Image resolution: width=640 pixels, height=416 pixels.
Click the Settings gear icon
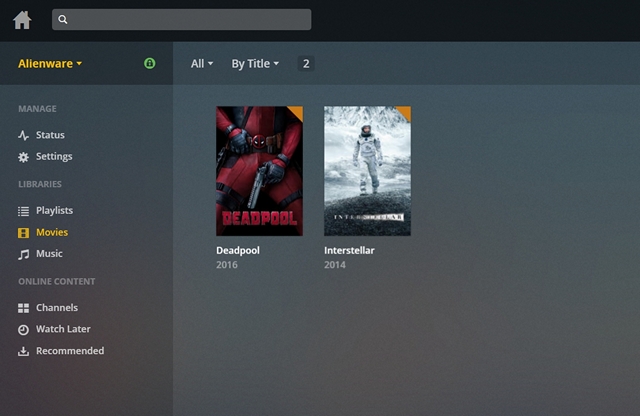click(23, 157)
